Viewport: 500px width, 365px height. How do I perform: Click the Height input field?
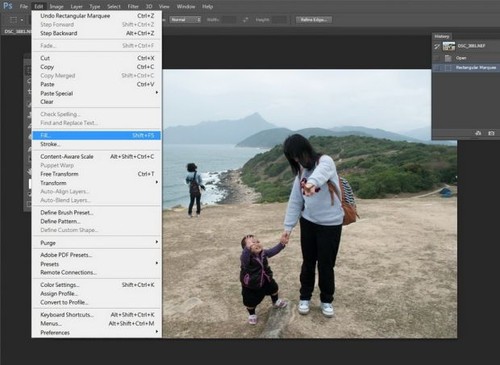click(x=279, y=20)
